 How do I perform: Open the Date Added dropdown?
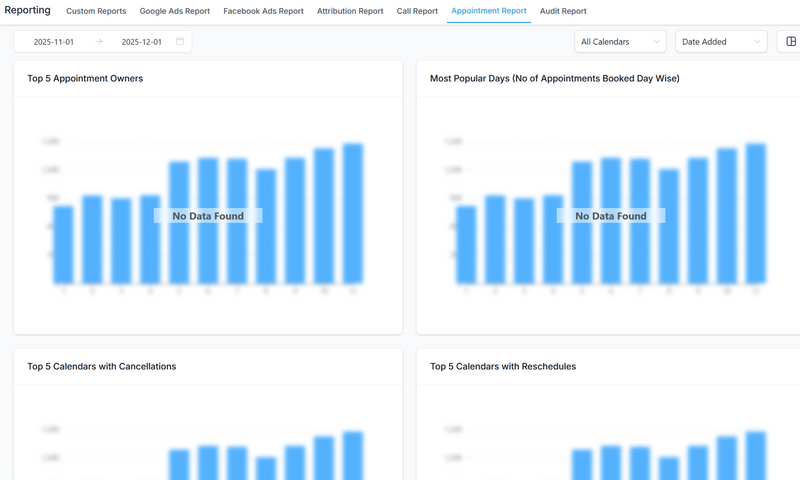720,42
